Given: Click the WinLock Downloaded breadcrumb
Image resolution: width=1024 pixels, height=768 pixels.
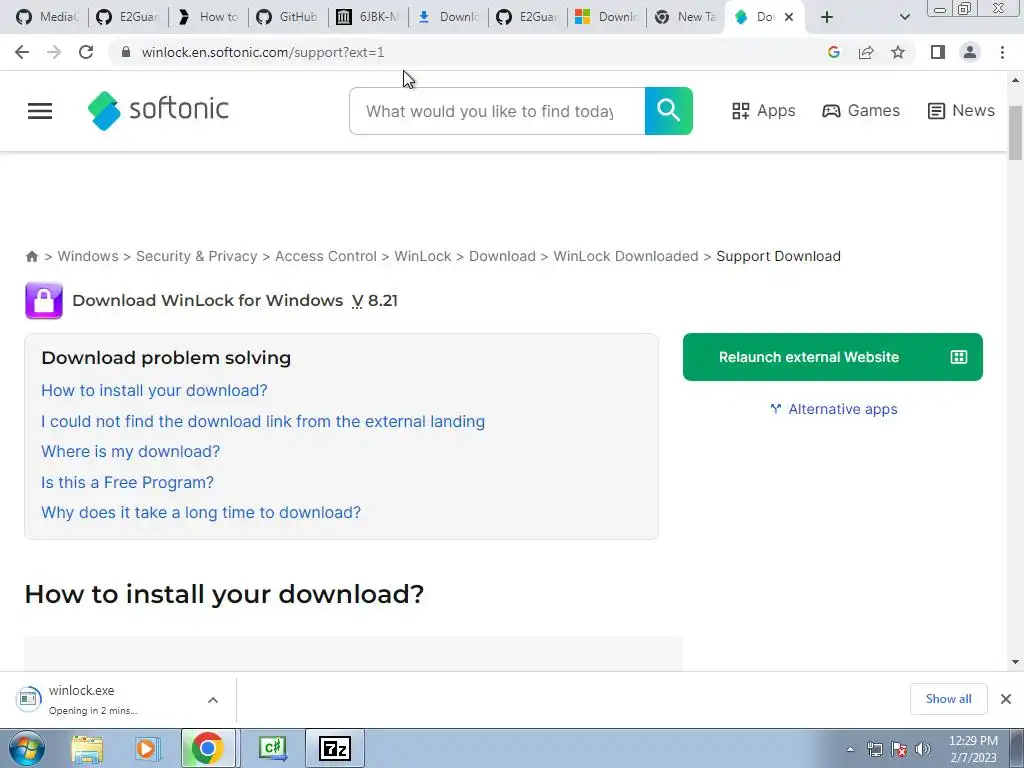Looking at the screenshot, I should [626, 256].
